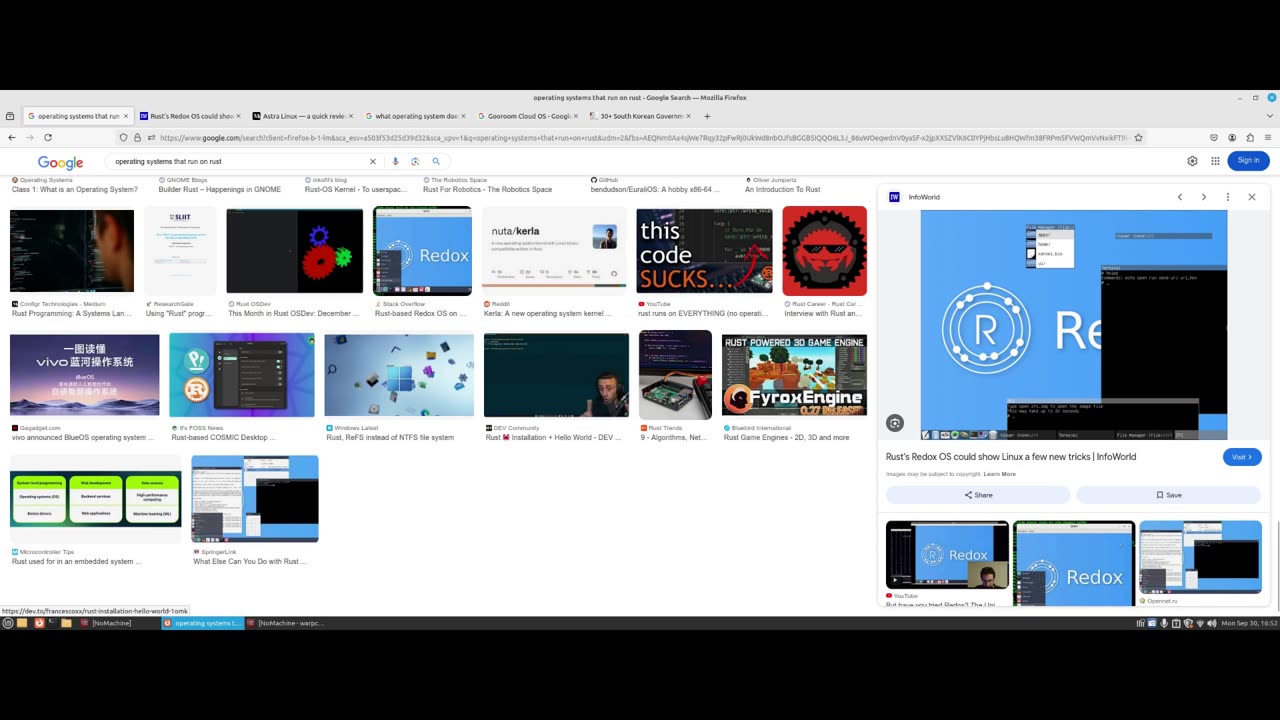Open the red Rust crab mascot thumbnail

point(824,251)
